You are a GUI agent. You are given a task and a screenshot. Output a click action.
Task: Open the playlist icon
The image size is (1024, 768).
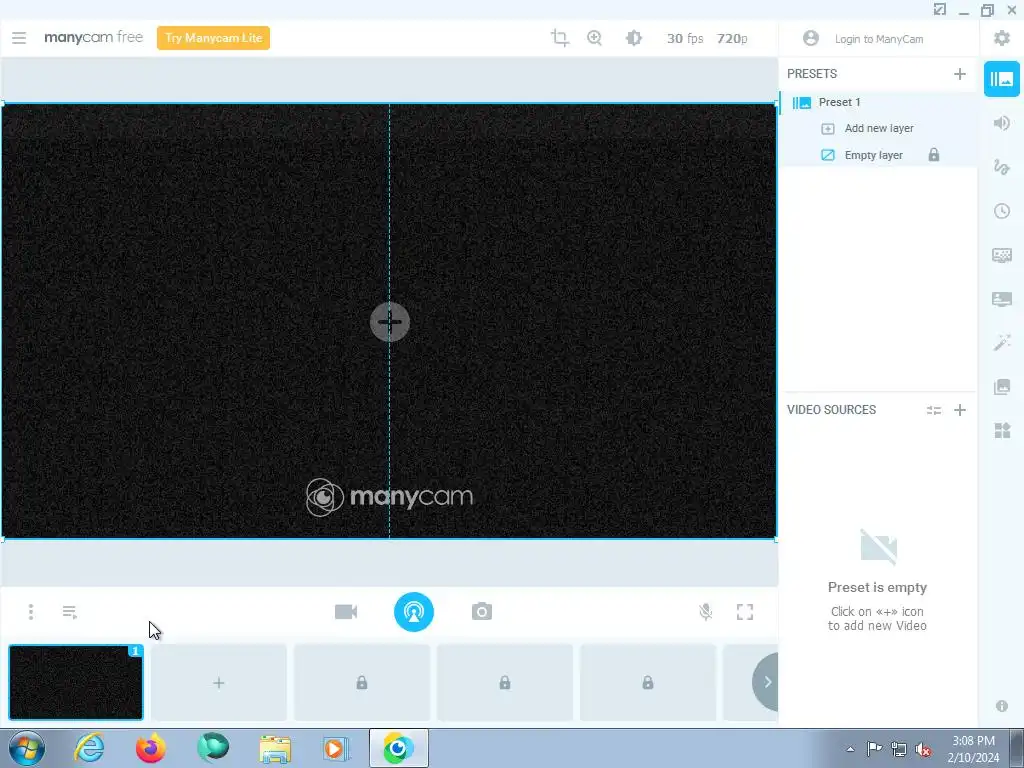coord(69,612)
